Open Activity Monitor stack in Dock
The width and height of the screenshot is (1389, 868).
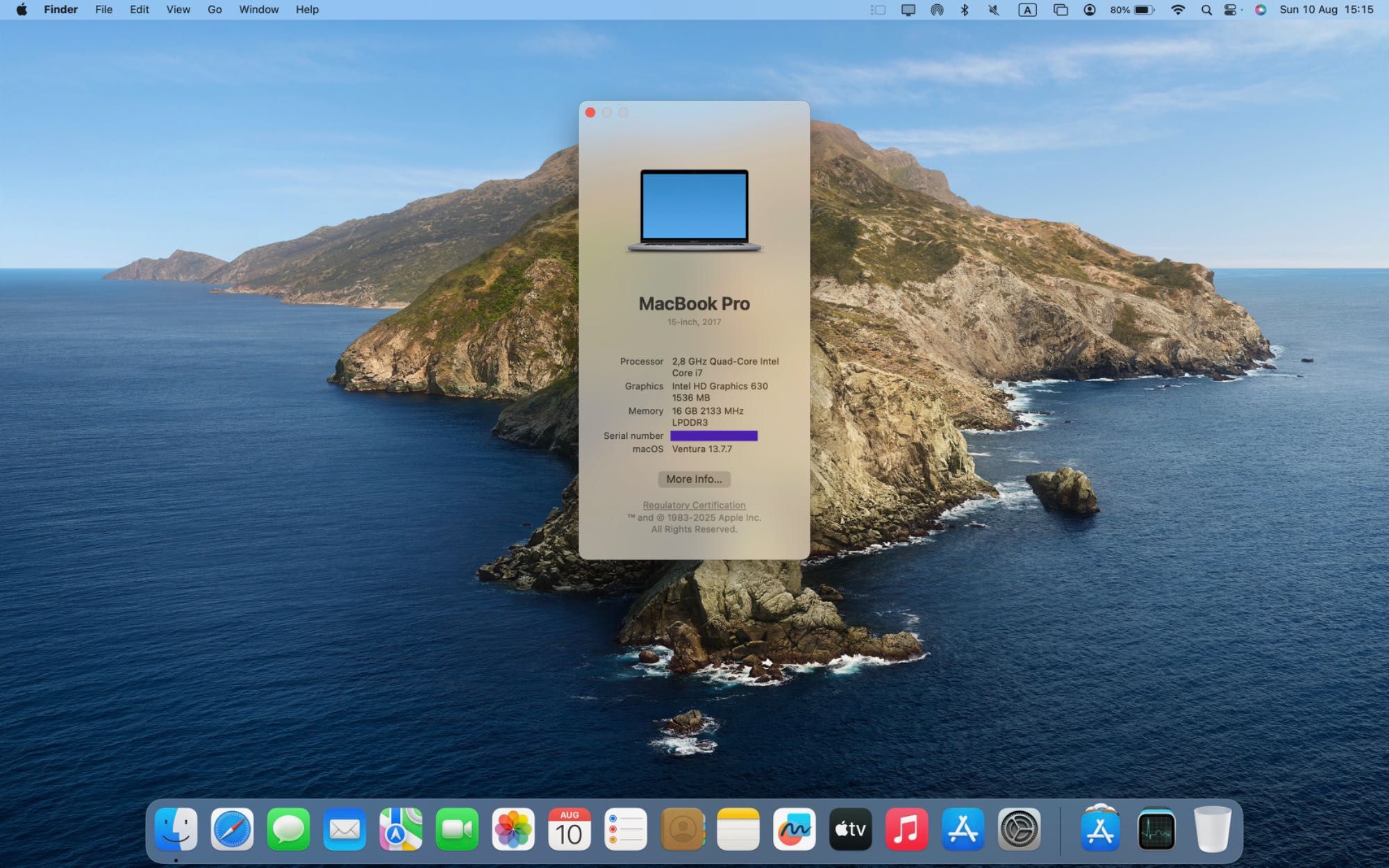coord(1156,829)
